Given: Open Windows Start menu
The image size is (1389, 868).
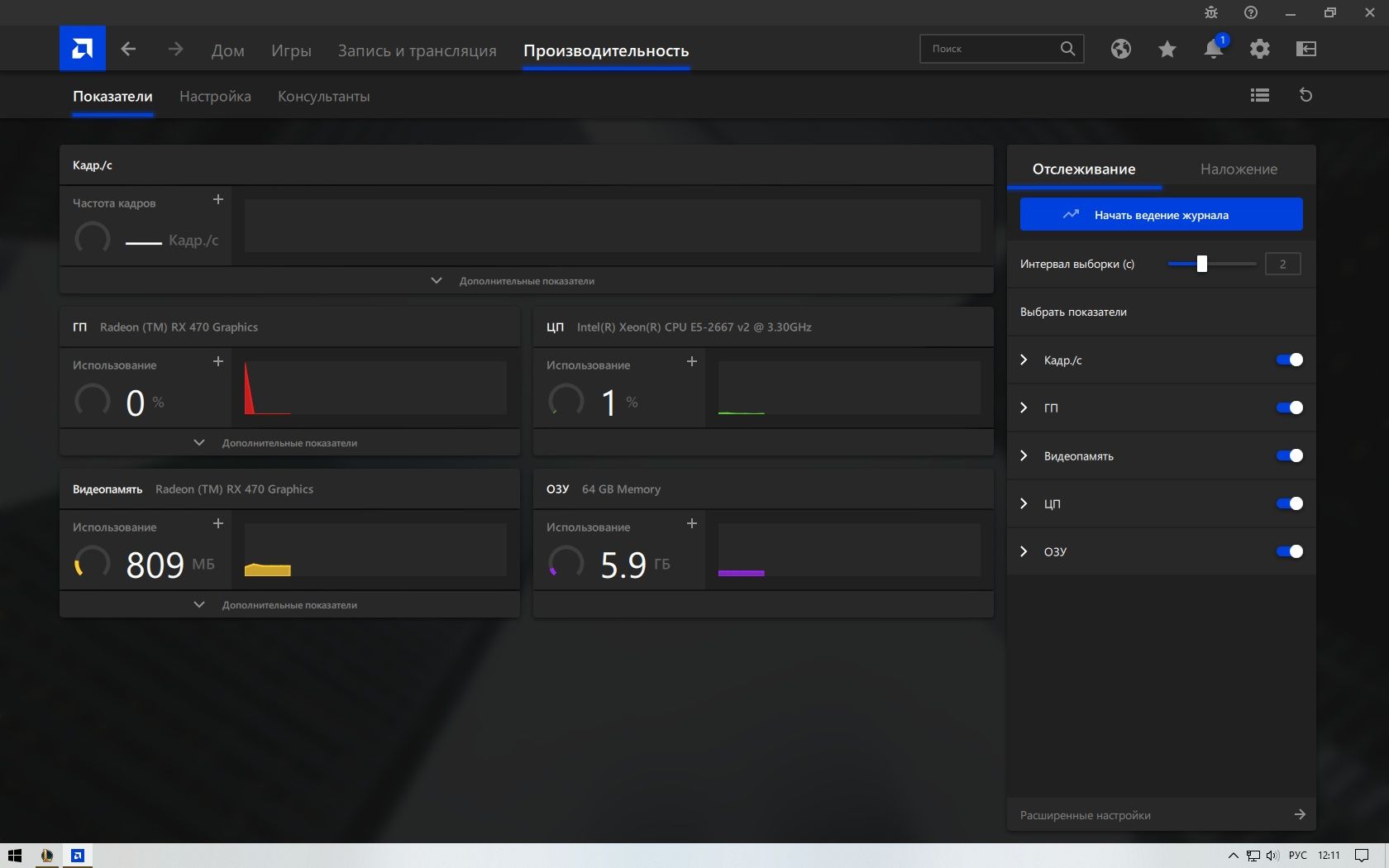Looking at the screenshot, I should pos(14,856).
